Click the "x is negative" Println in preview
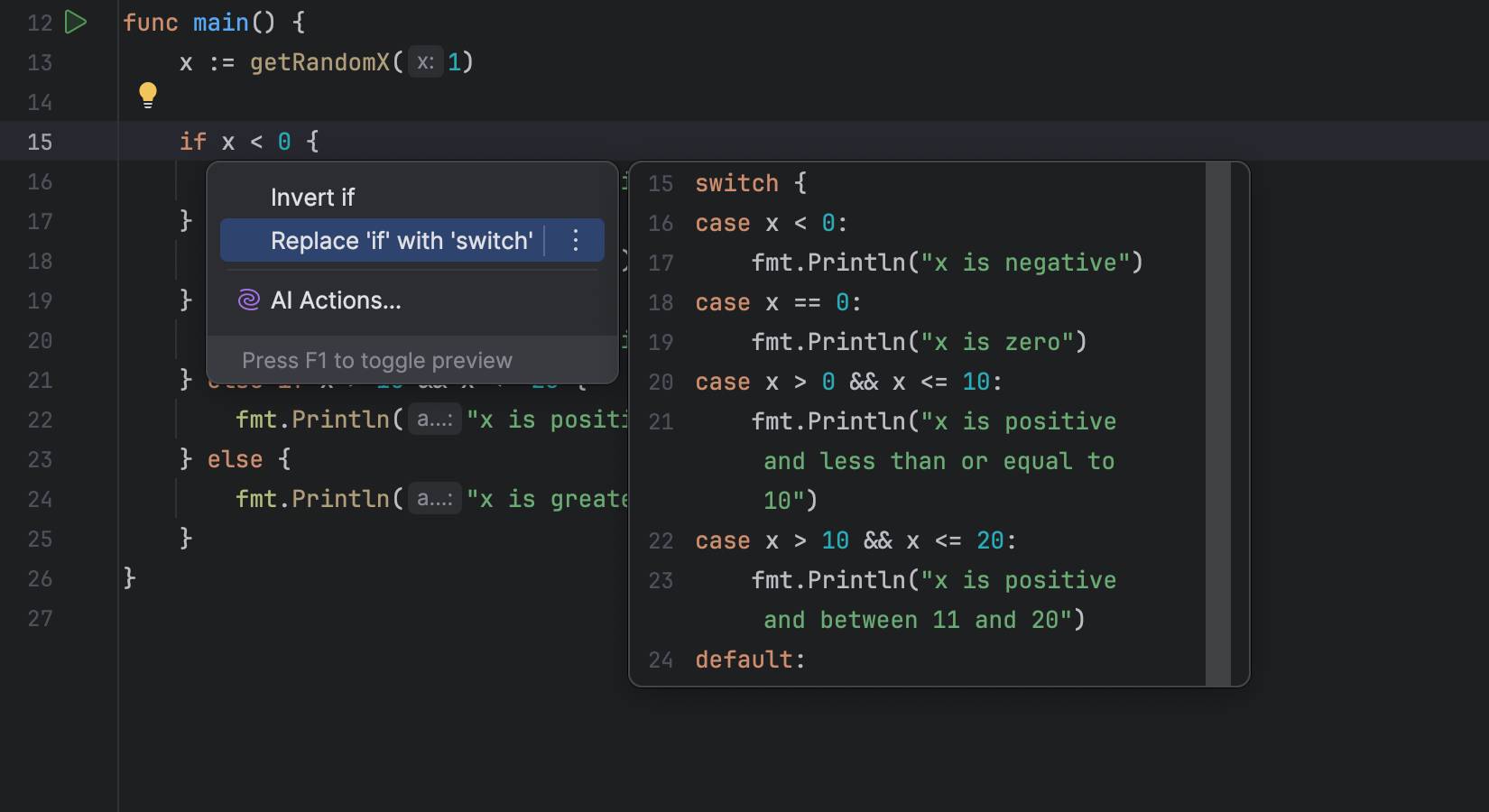1489x812 pixels. (948, 263)
